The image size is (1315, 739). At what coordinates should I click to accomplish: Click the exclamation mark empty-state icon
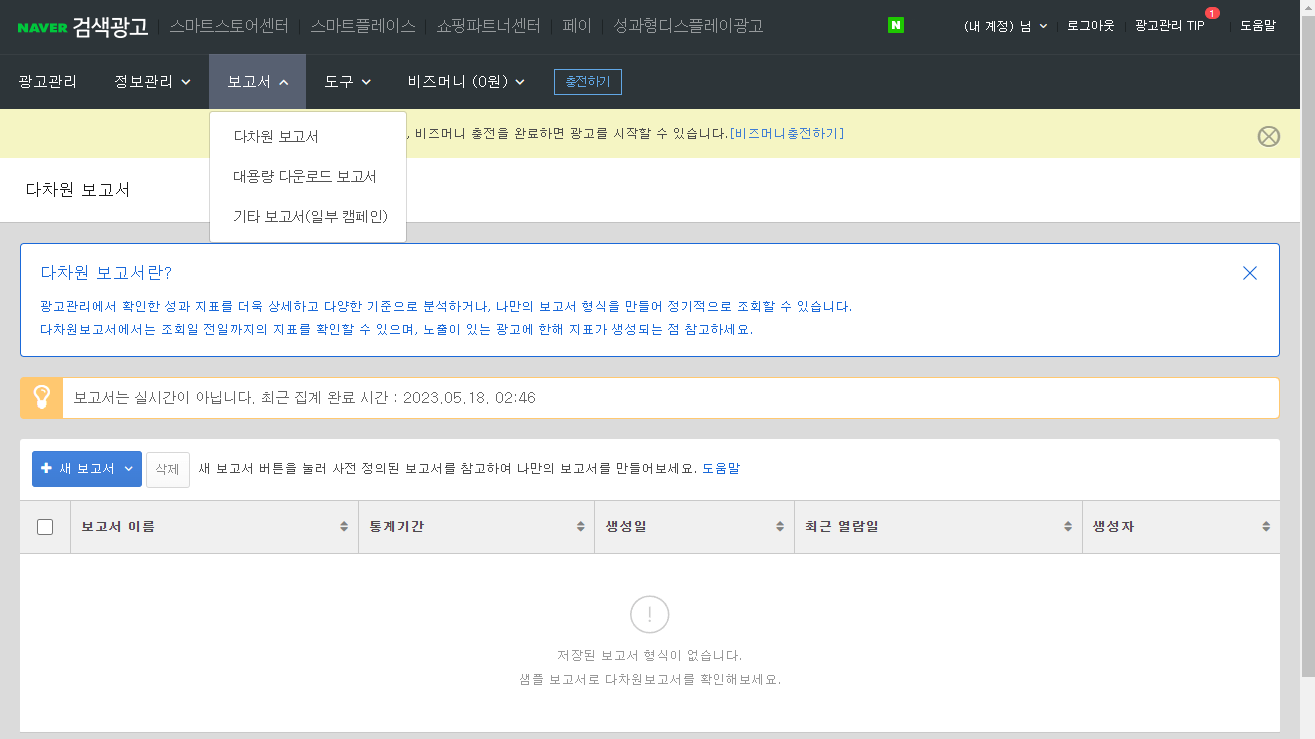650,614
